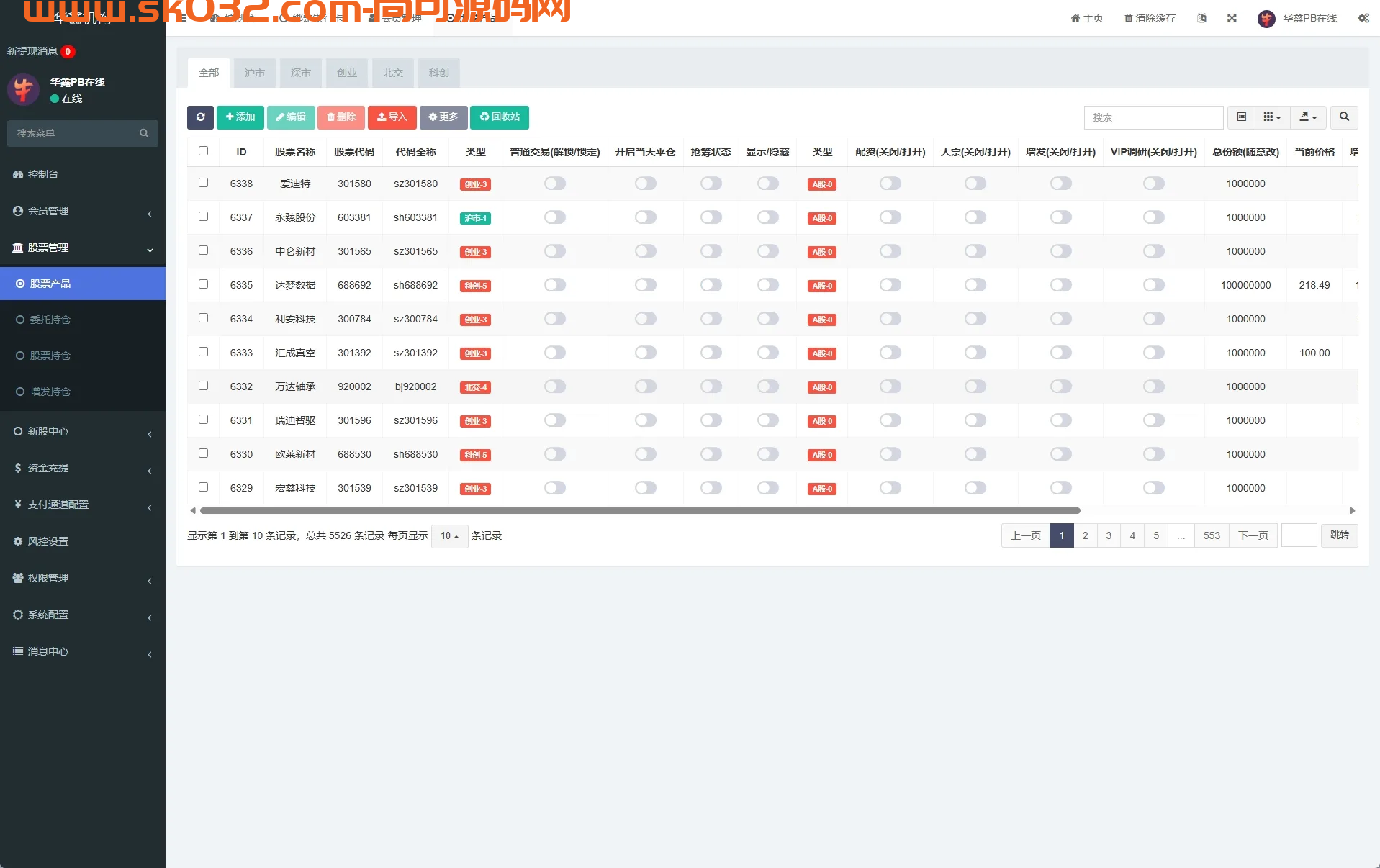This screenshot has width=1380, height=868.
Task: Click the green 添加 button
Action: [x=240, y=117]
